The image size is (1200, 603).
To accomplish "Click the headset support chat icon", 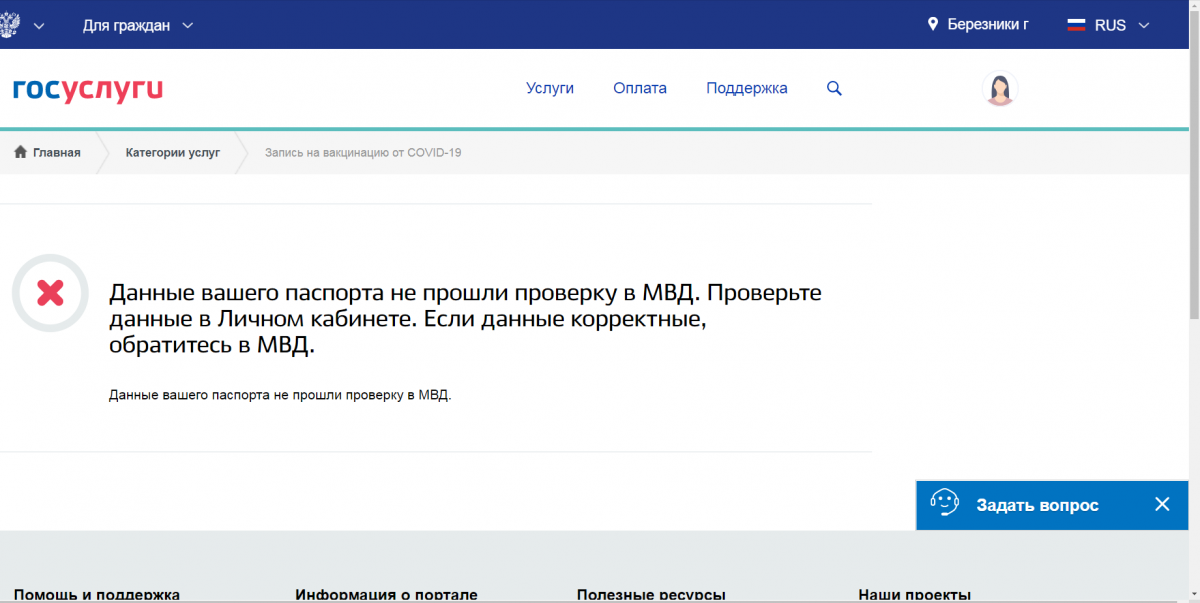I will click(944, 505).
